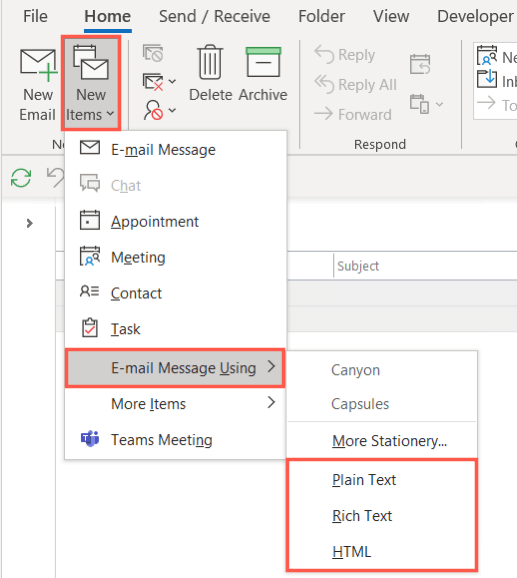The height and width of the screenshot is (578, 517).
Task: Select Appointment in the New Items menu
Action: point(175,221)
